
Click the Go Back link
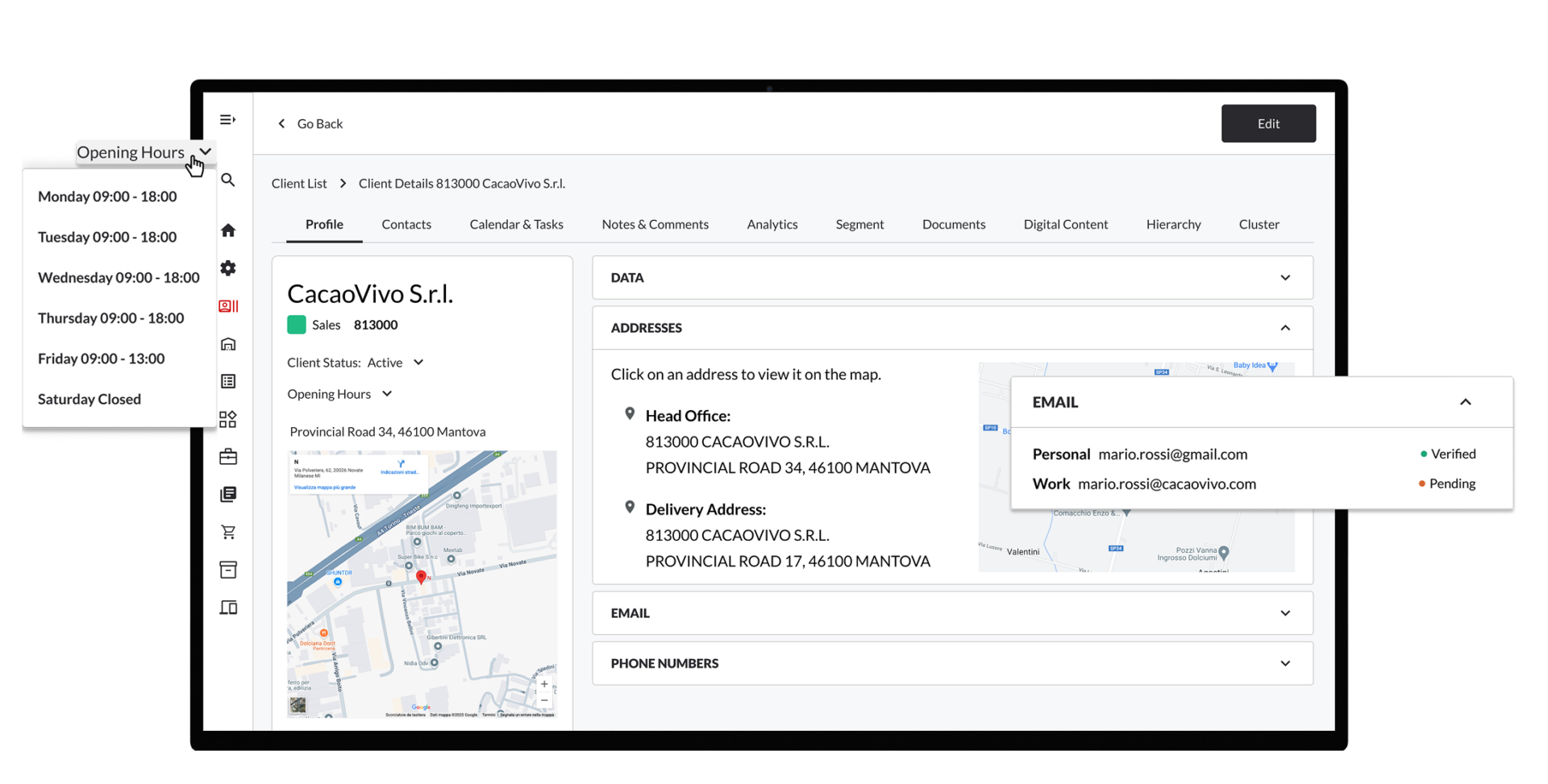coord(319,124)
